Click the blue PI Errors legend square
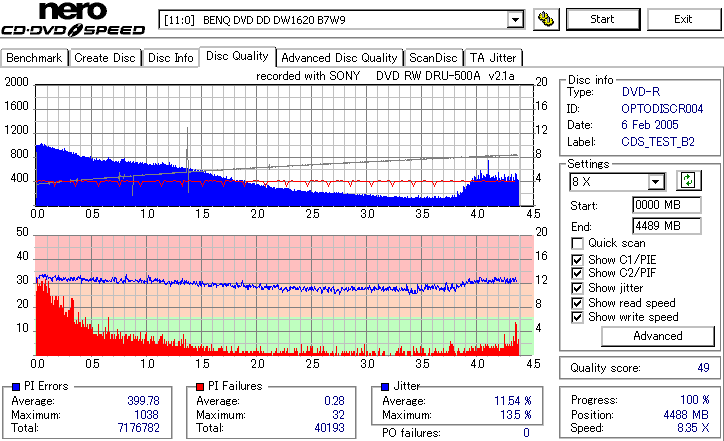The height and width of the screenshot is (441, 724). point(16,387)
